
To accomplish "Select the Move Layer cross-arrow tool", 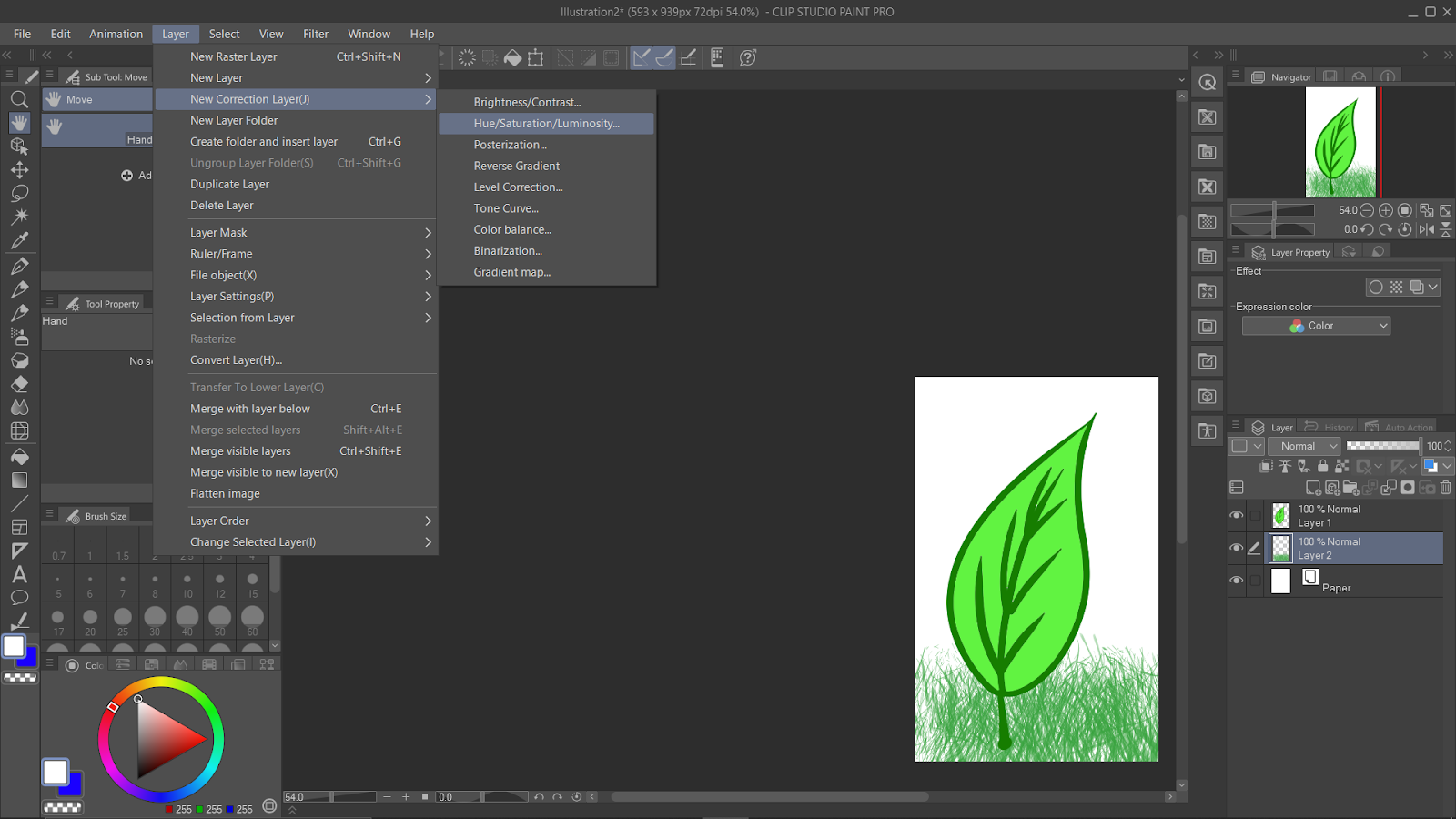I will coord(19,170).
